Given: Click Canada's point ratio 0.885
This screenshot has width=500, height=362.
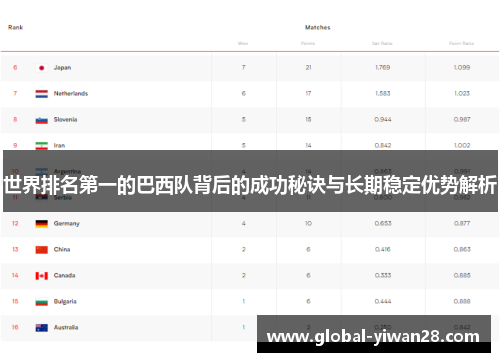Looking at the screenshot, I should (x=462, y=275).
